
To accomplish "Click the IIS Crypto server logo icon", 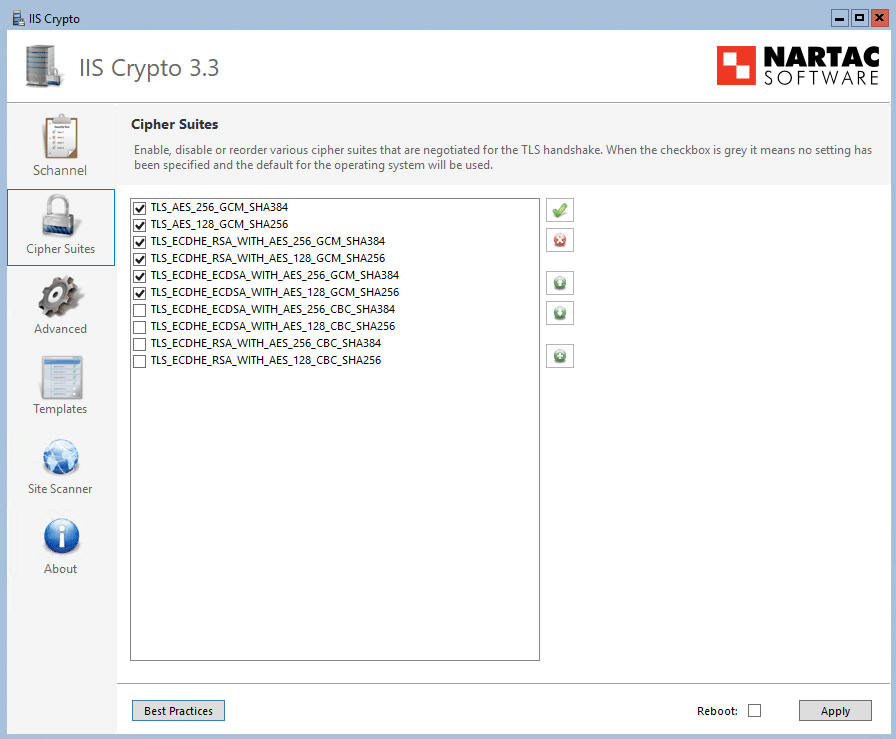I will [43, 67].
